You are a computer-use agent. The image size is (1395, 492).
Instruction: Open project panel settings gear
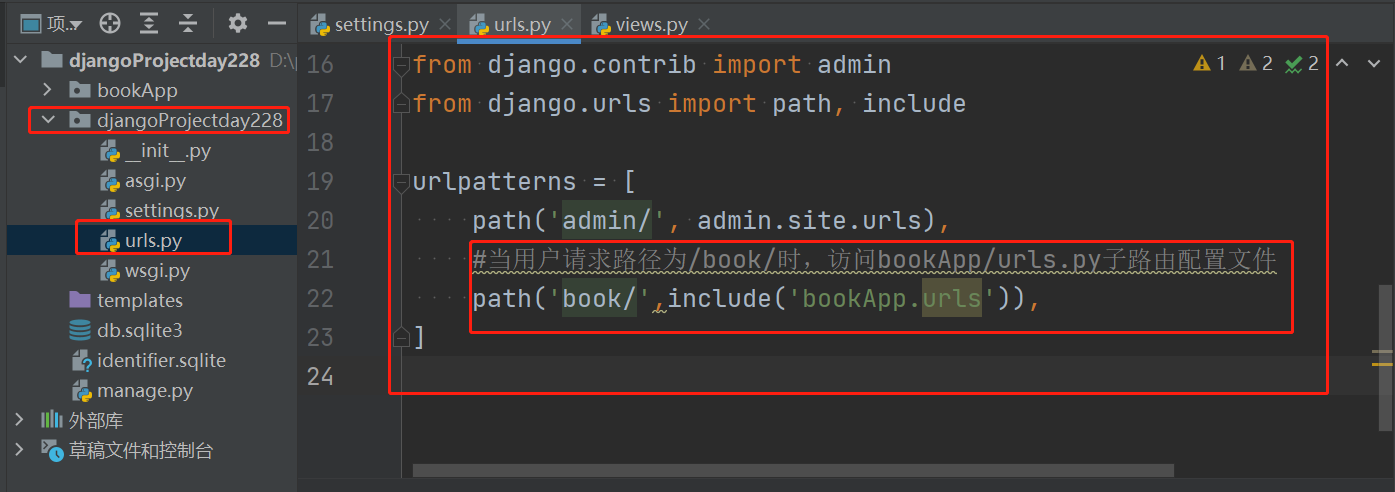pyautogui.click(x=237, y=23)
